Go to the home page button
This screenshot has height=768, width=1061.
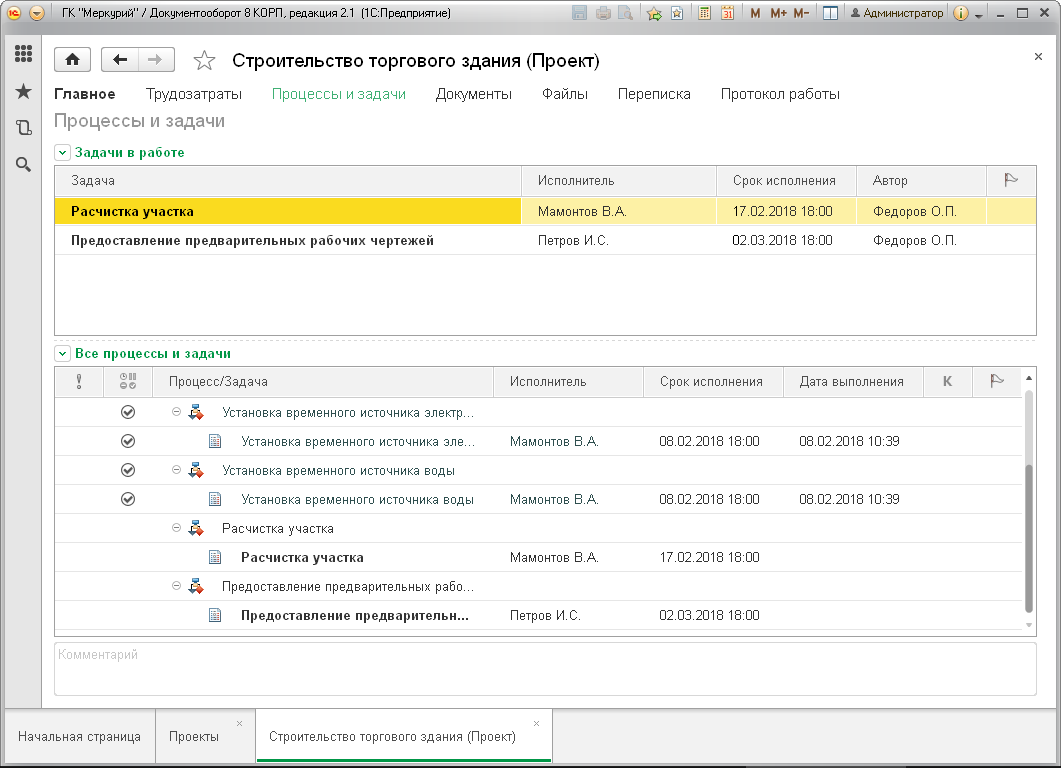pos(72,60)
